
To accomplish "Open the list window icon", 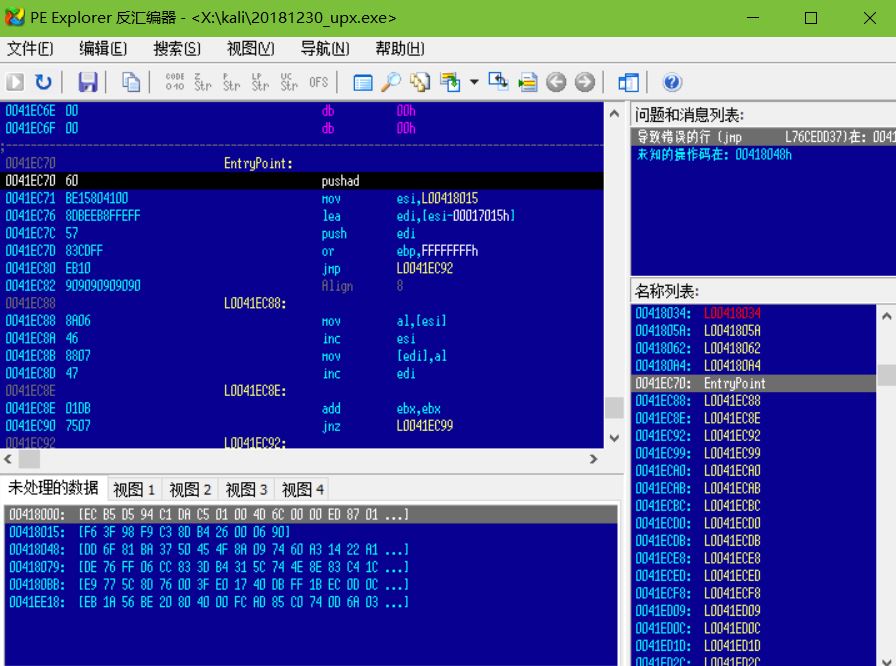I will tap(363, 82).
